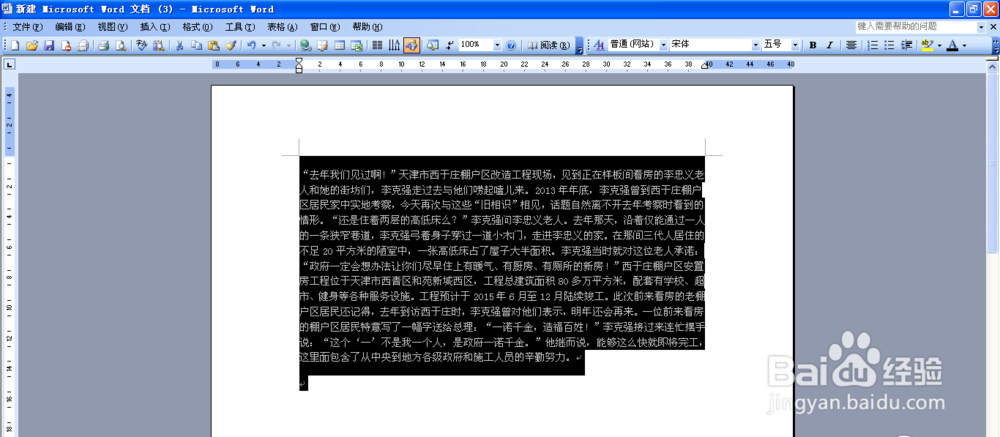1000x437 pixels.
Task: Expand standard toolbar options arrow after 阅读
Action: (579, 45)
